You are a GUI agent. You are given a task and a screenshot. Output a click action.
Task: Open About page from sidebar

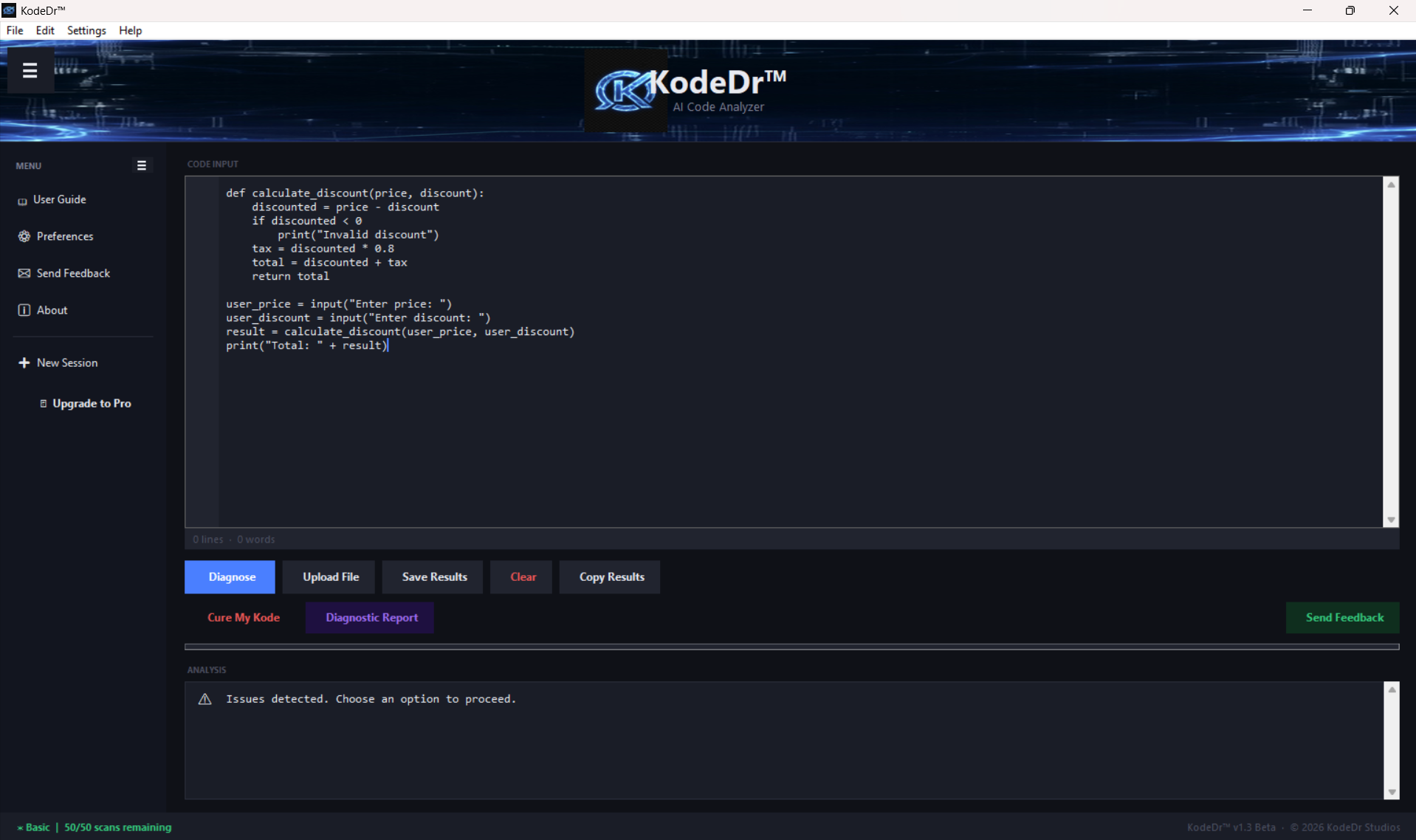[43, 310]
